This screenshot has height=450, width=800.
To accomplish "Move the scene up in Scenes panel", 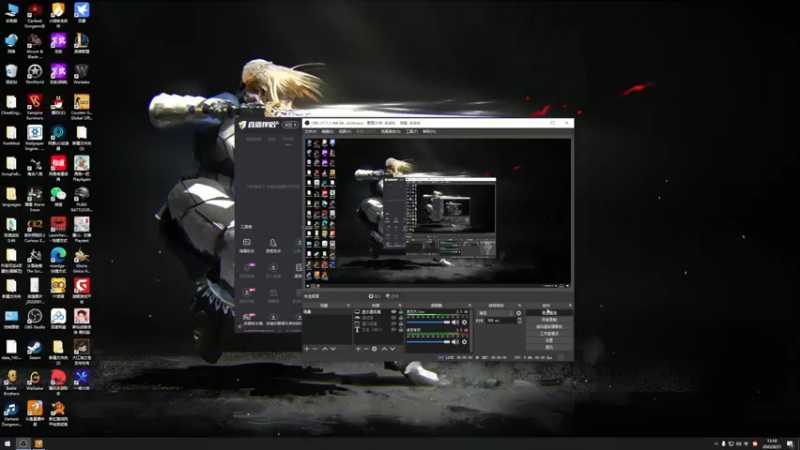I will tap(324, 349).
